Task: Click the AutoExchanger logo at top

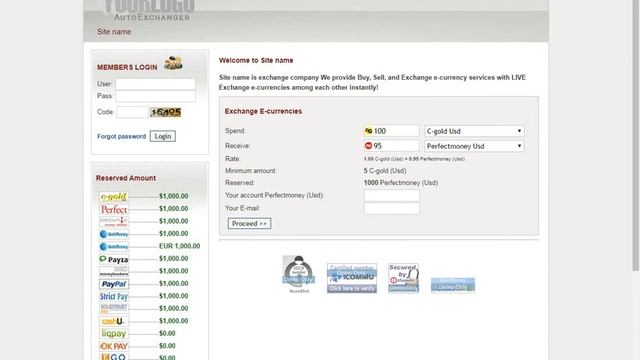Action: pos(149,10)
